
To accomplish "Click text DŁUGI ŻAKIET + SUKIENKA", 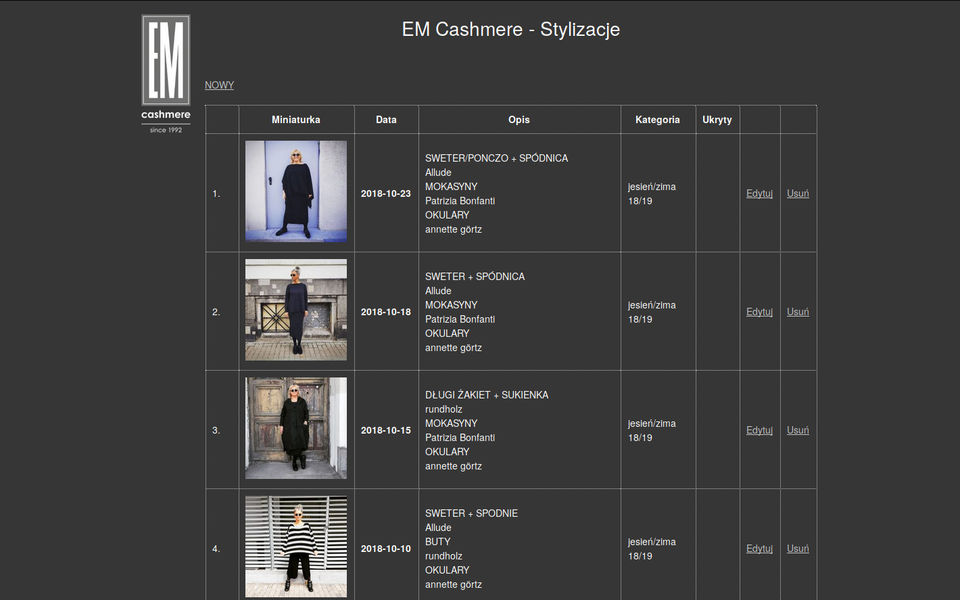I will click(487, 395).
